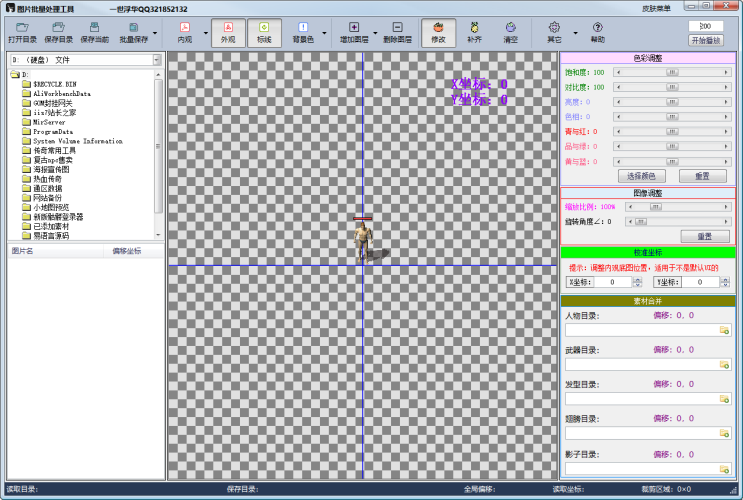Toggle the 修改 (modify) mode button

point(439,34)
